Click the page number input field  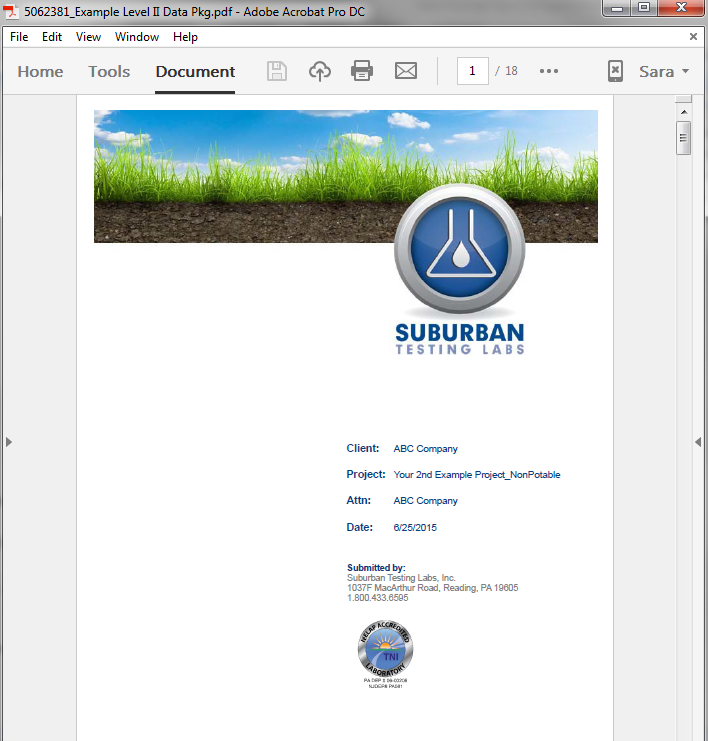pos(473,71)
